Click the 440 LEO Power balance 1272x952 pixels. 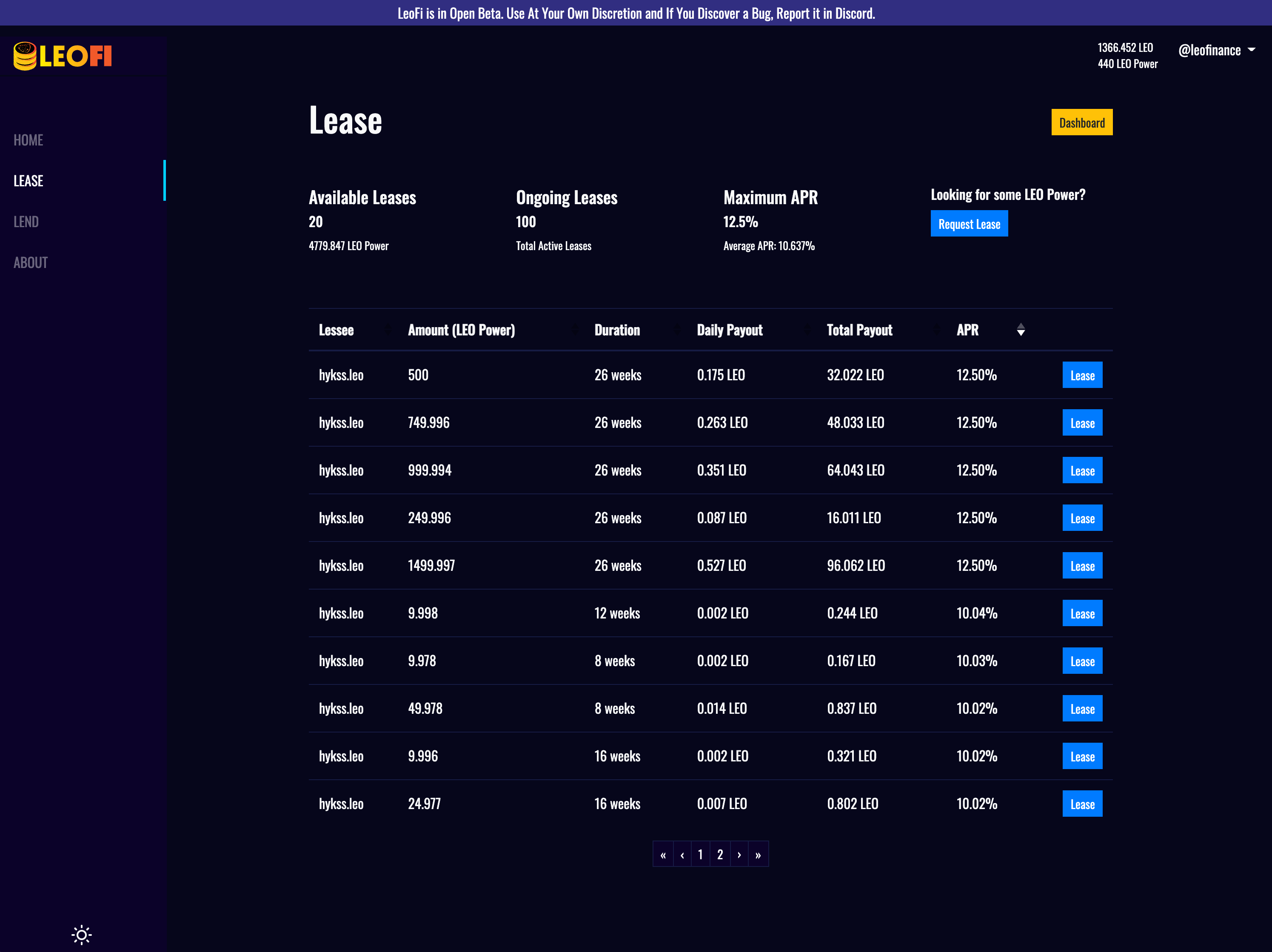coord(1128,64)
